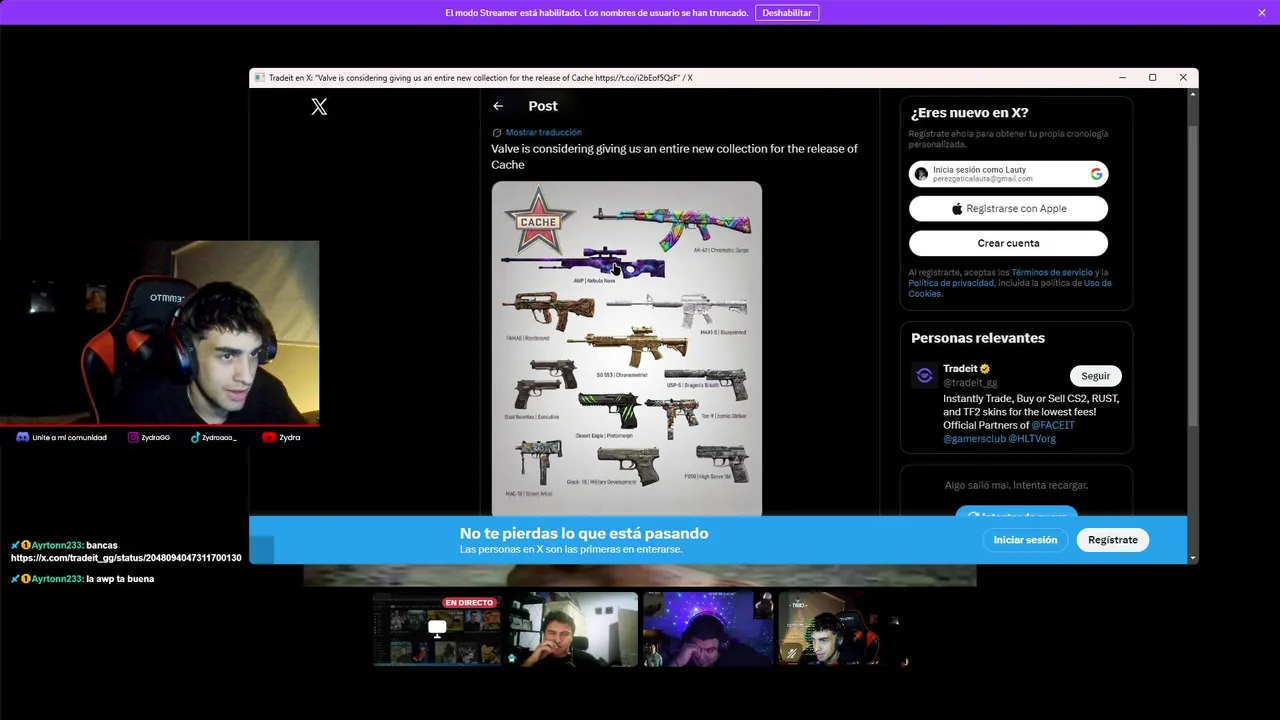This screenshot has height=720, width=1280.
Task: Click Inicia sesión como Lauty button
Action: 1008,174
